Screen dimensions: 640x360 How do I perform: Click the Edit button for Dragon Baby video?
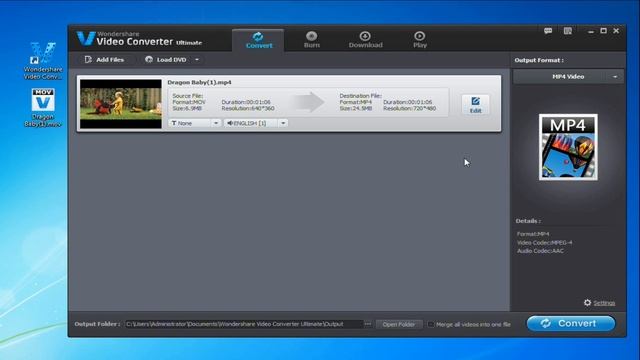coord(476,105)
